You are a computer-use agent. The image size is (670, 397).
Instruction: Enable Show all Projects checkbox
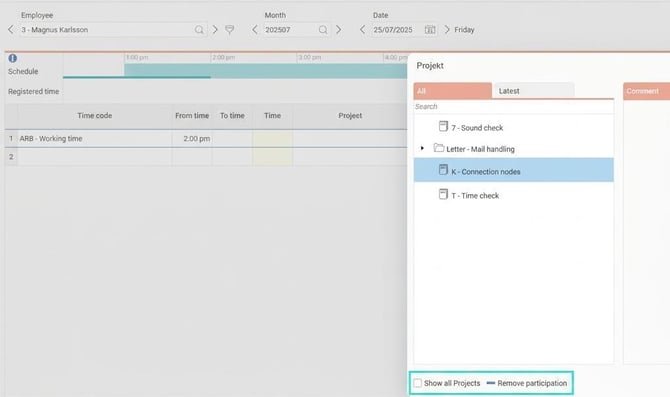click(x=417, y=383)
